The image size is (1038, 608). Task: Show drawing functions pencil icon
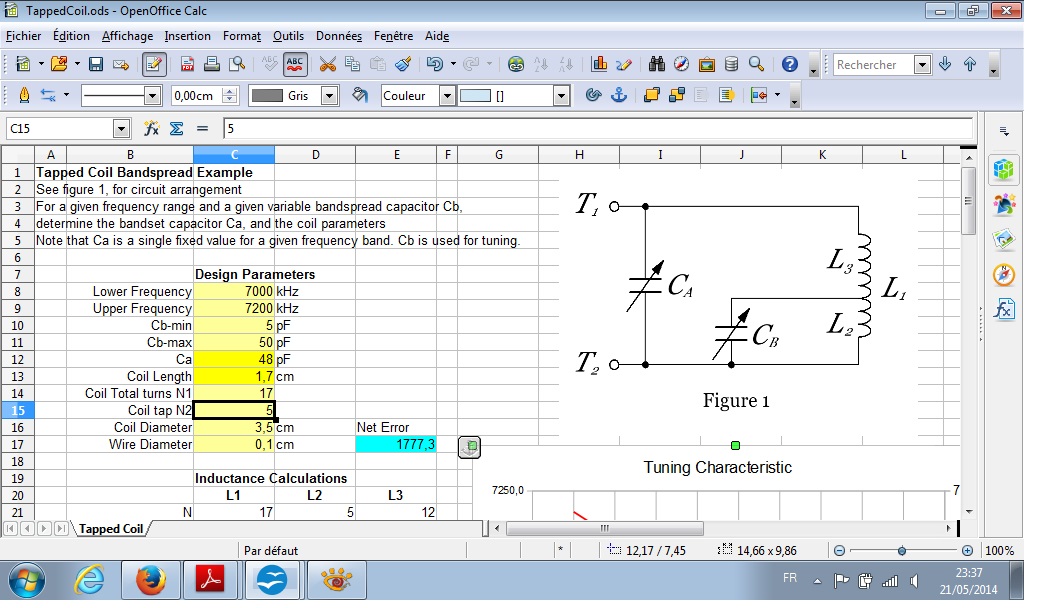pos(624,64)
